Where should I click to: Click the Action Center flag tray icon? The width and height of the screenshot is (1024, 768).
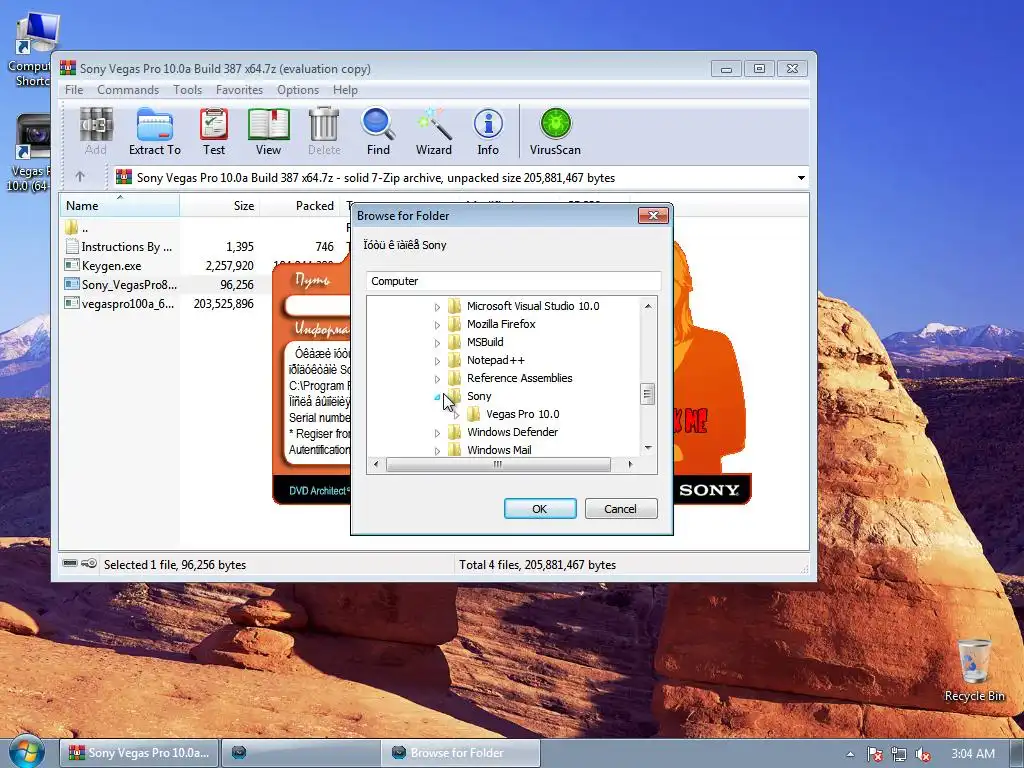pyautogui.click(x=874, y=754)
